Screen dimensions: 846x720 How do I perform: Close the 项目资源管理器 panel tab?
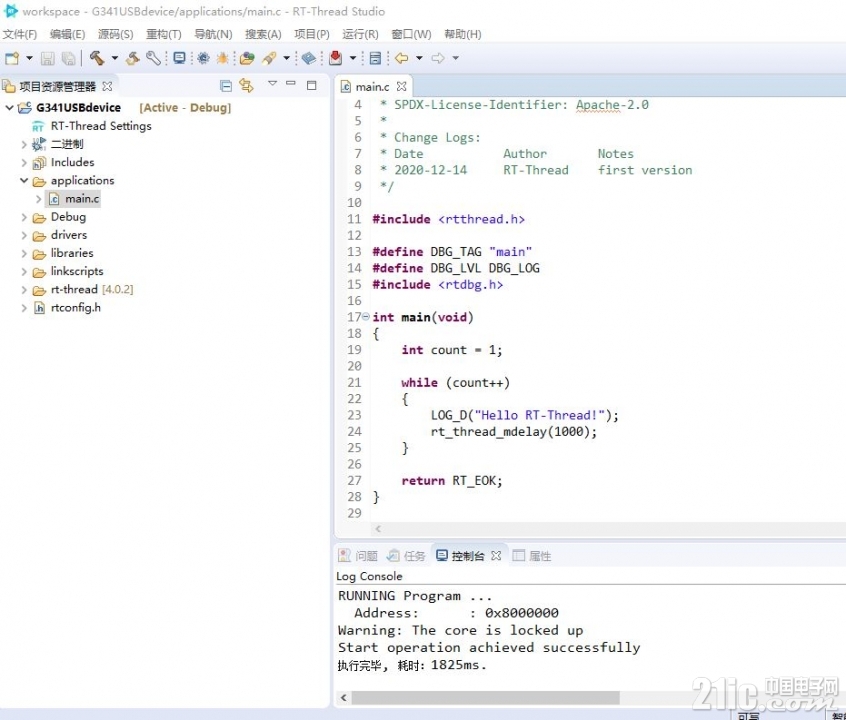point(107,86)
